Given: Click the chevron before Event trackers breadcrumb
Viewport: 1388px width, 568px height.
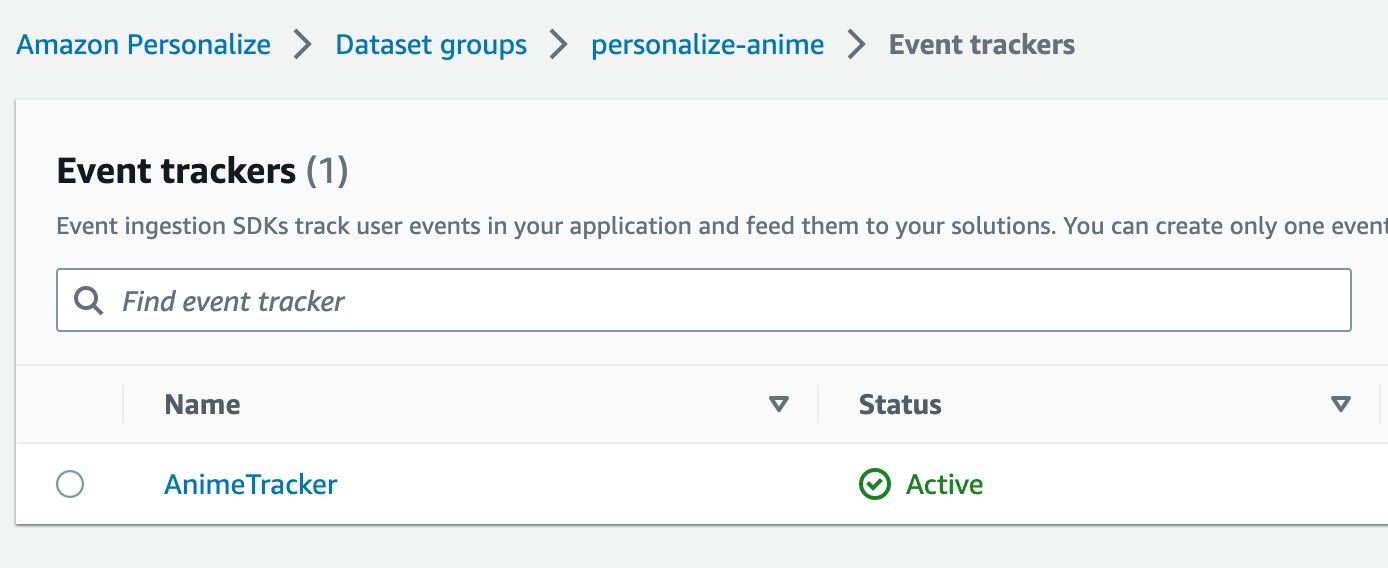Looking at the screenshot, I should (857, 45).
